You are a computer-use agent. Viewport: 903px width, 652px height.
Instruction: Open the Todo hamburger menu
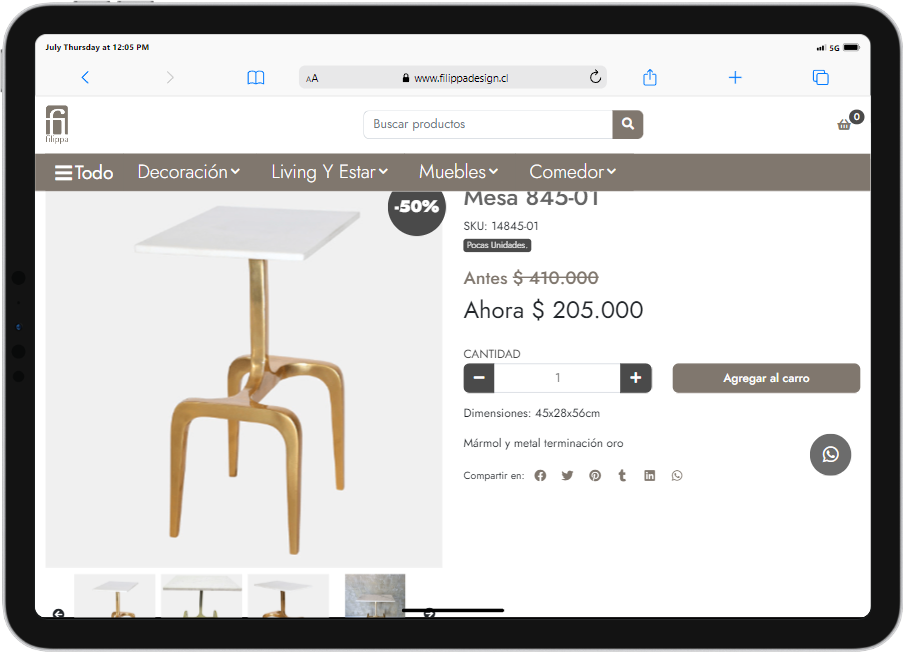pos(84,173)
